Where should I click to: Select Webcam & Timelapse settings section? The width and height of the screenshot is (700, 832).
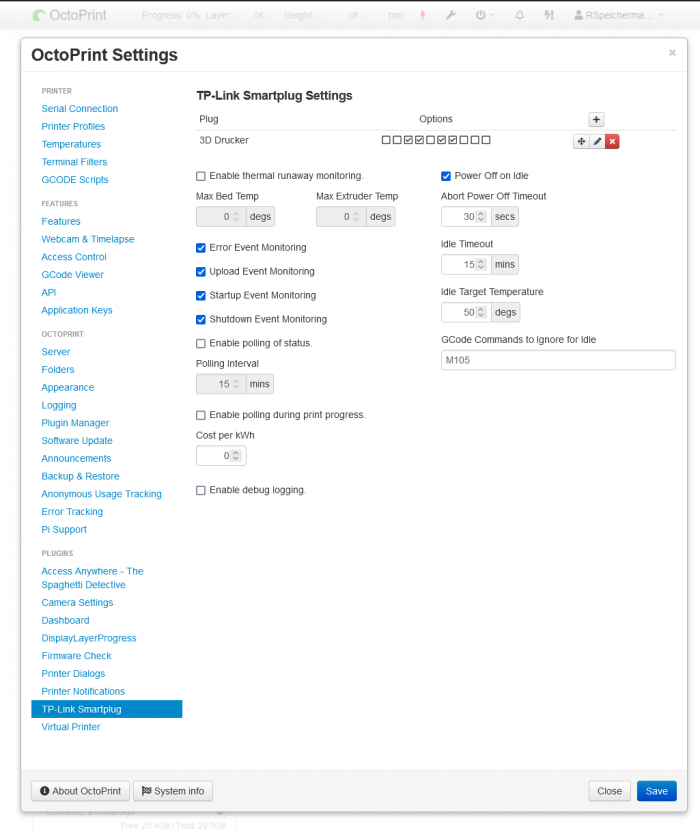tap(87, 239)
